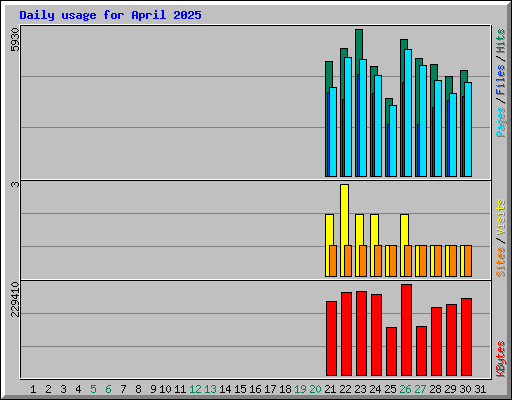Image resolution: width=512 pixels, height=400 pixels.
Task: Click the cyan files bar for day 21
Action: pyautogui.click(x=333, y=132)
